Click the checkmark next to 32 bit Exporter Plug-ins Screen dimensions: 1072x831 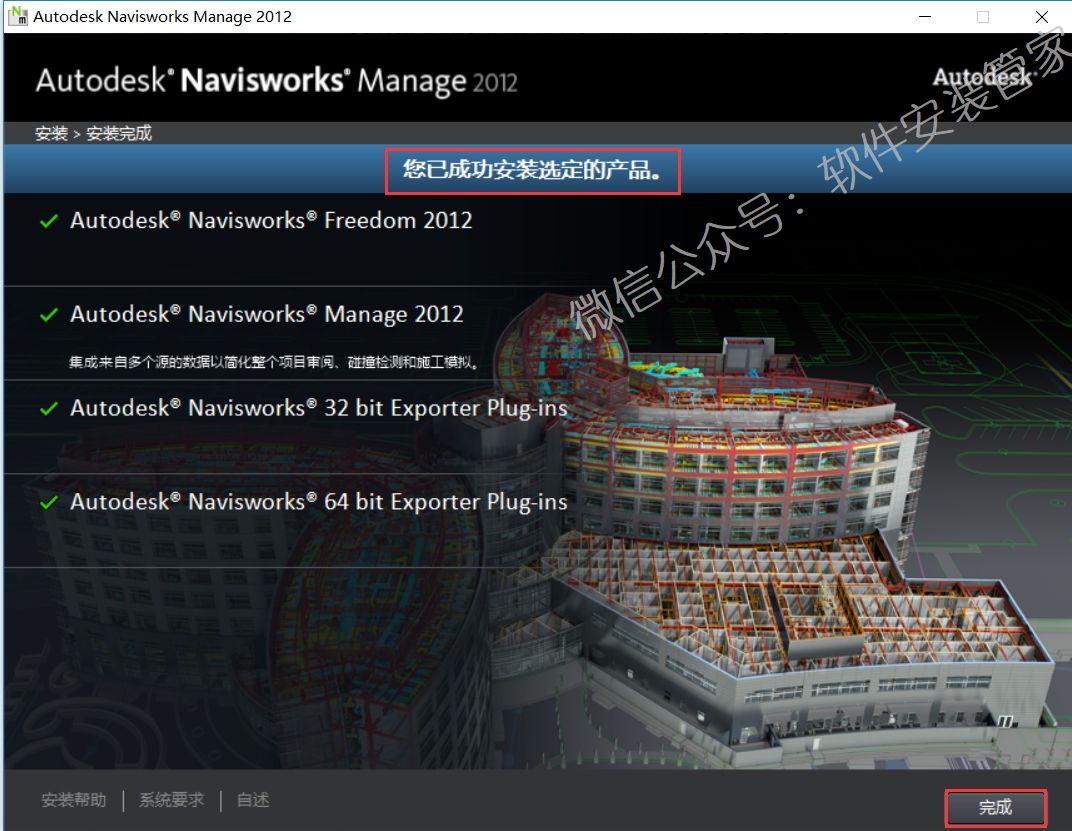48,409
